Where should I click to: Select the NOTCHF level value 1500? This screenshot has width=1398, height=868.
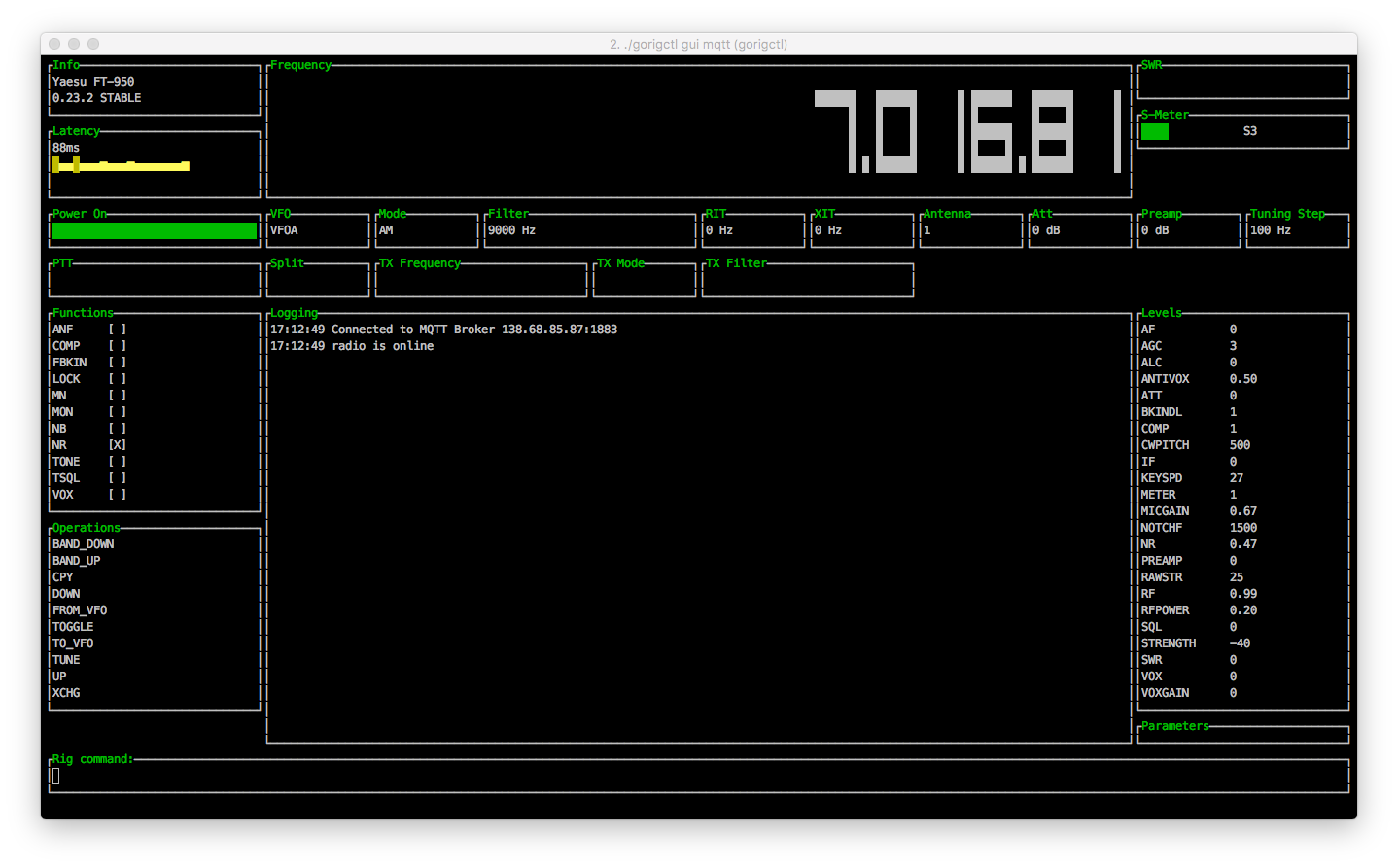(1243, 528)
